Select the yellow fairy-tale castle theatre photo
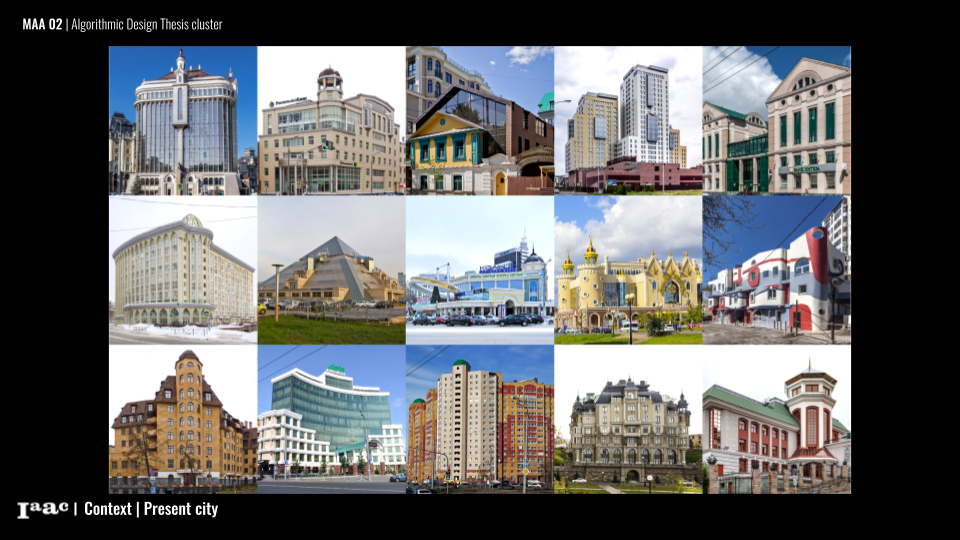The image size is (960, 540). click(628, 270)
